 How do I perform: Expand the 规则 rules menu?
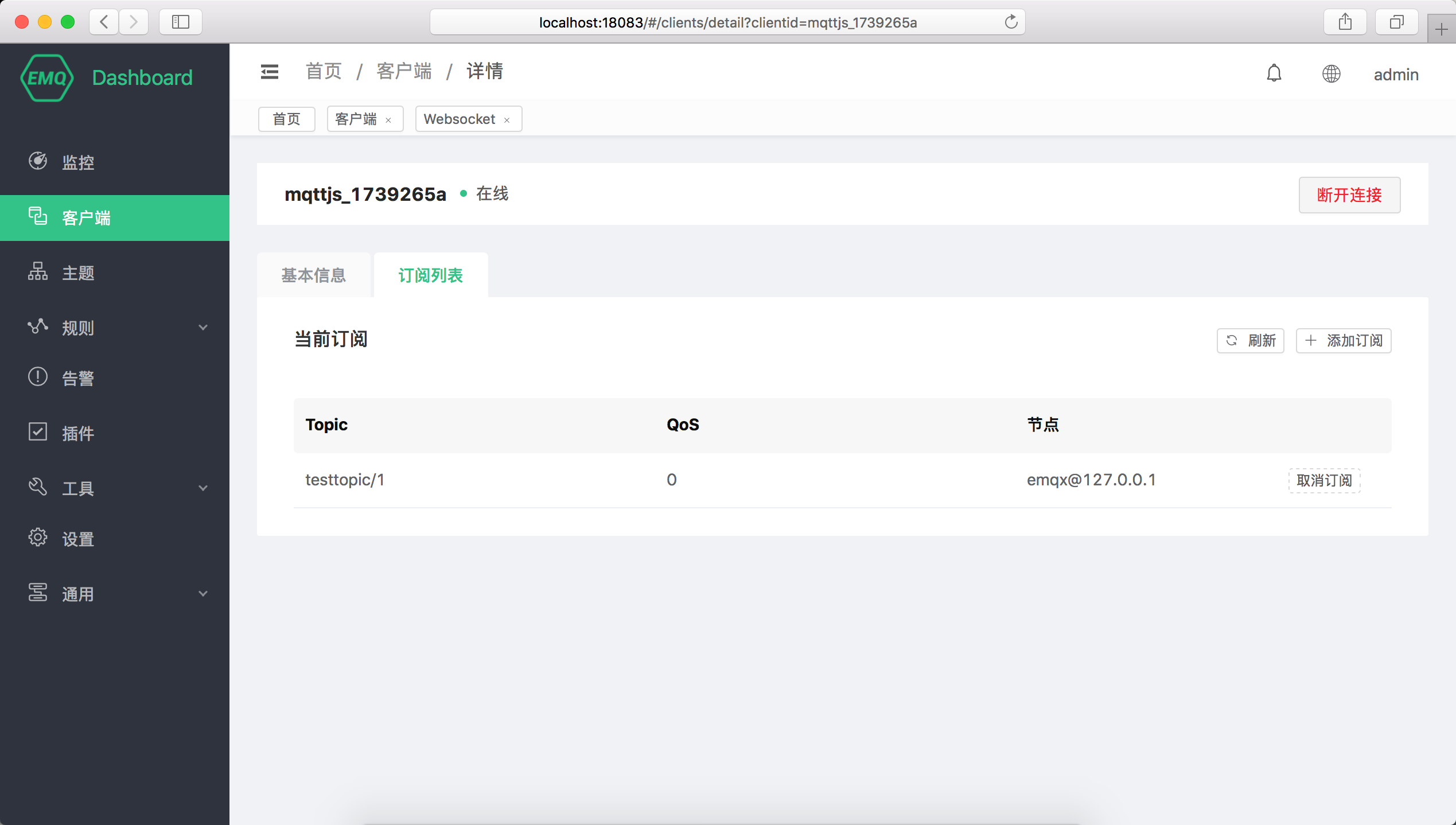point(77,327)
